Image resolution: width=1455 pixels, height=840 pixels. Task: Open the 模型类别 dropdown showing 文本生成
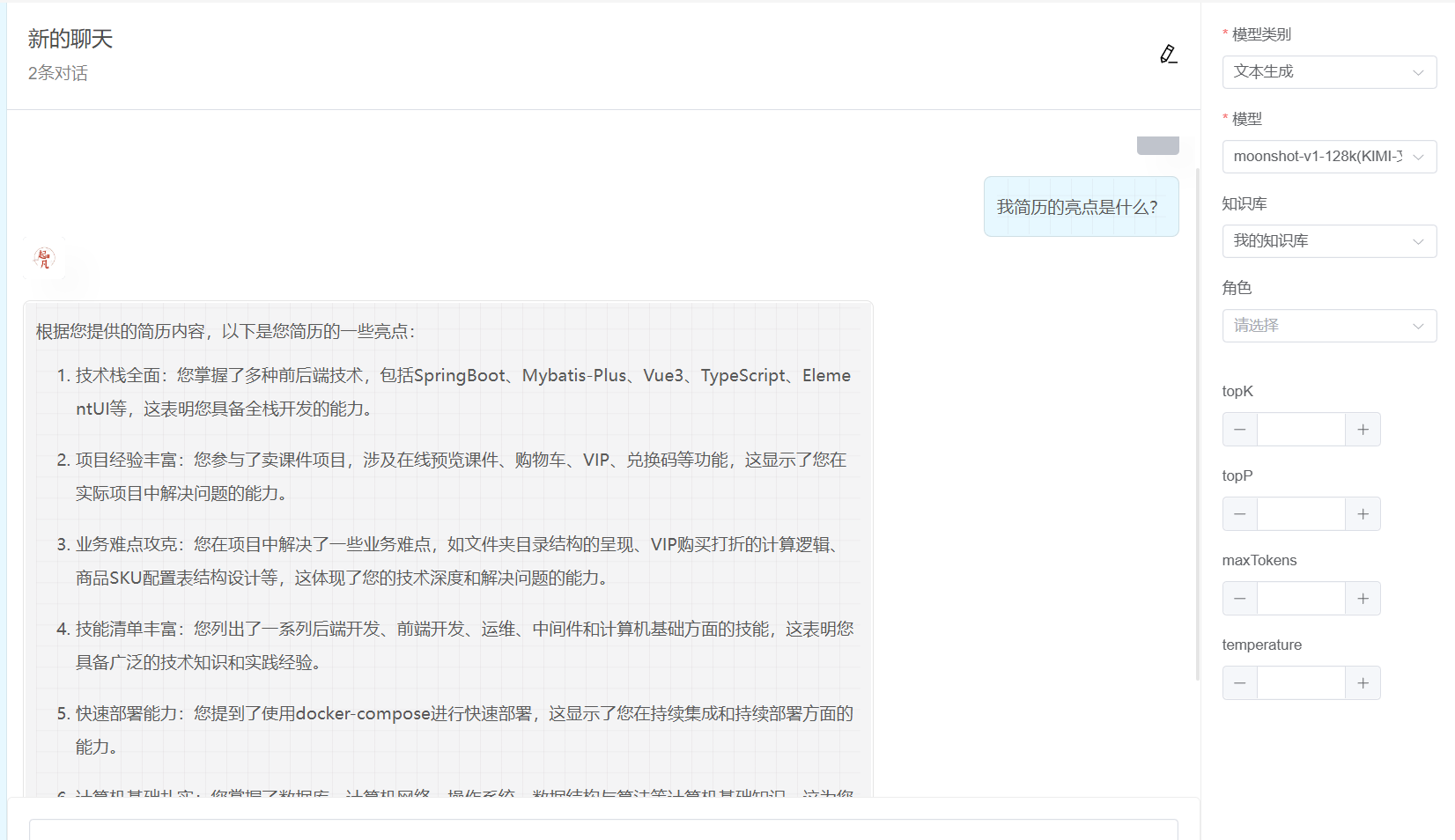1328,72
